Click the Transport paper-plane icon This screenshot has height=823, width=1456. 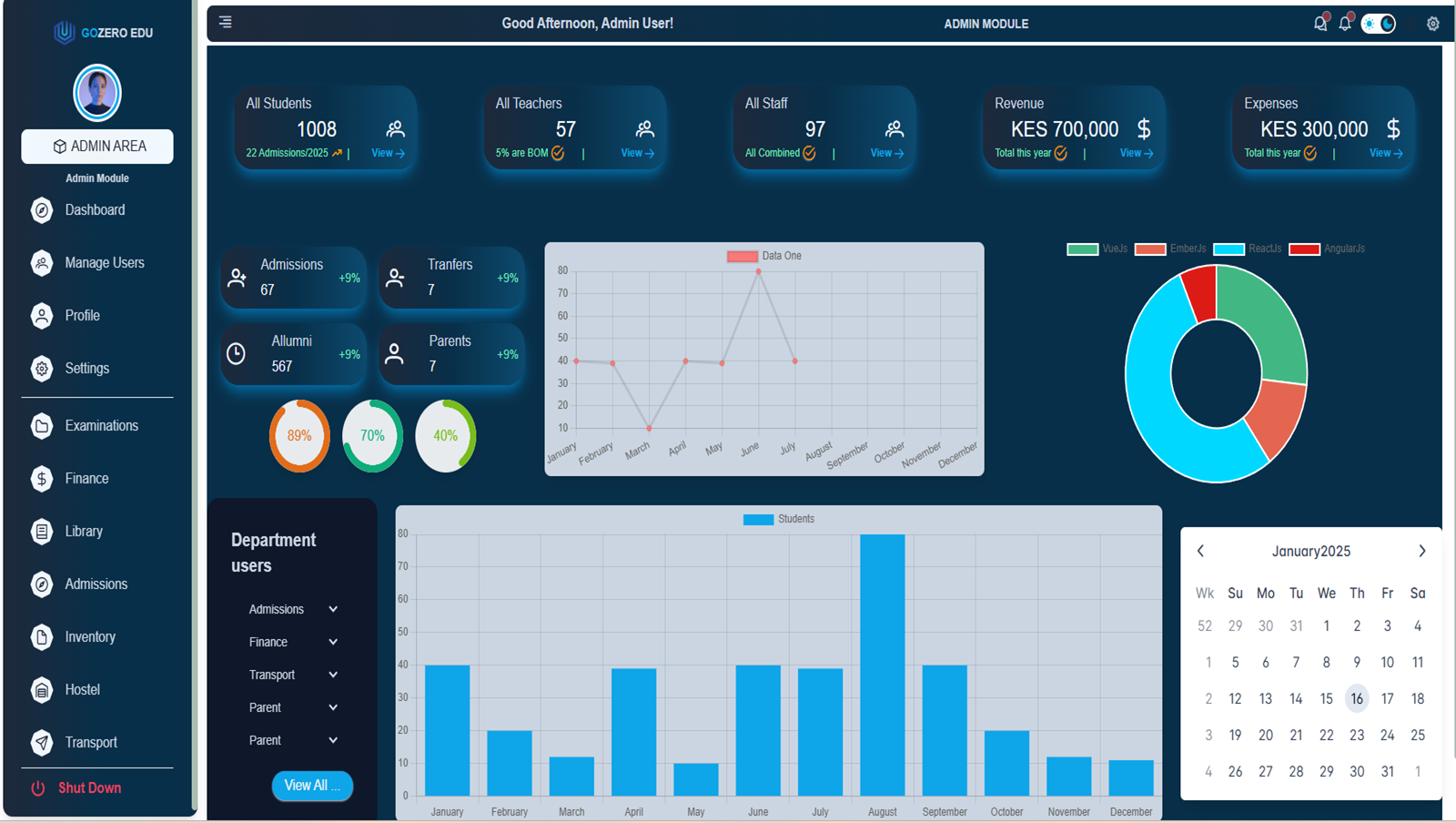[x=42, y=743]
